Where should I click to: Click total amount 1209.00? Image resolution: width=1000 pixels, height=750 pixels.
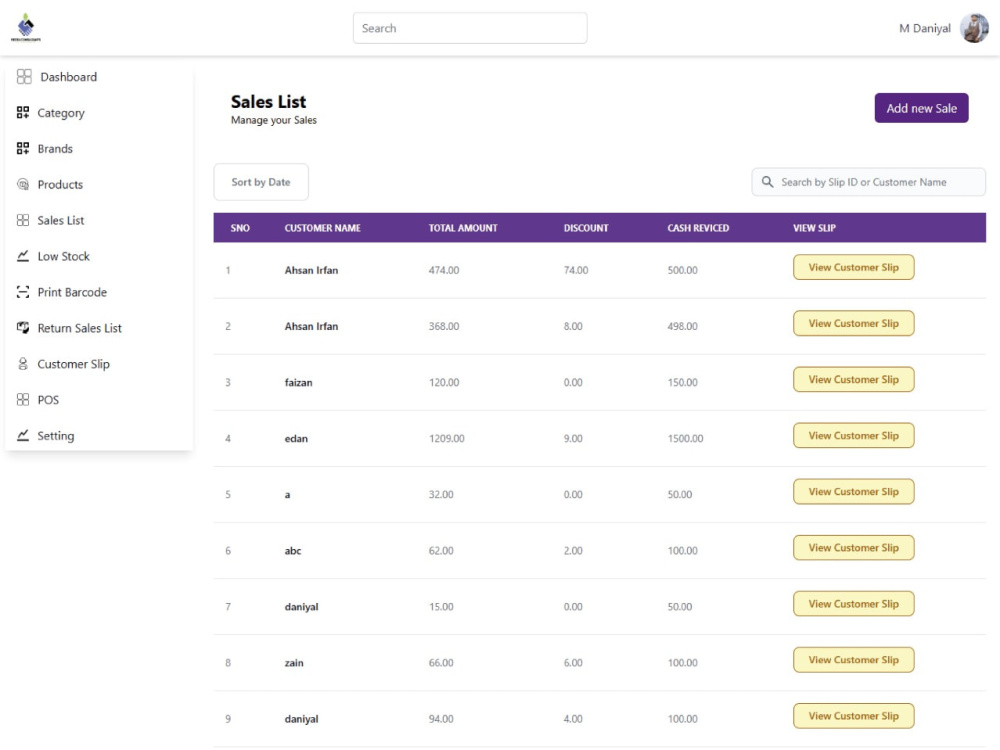coord(446,439)
